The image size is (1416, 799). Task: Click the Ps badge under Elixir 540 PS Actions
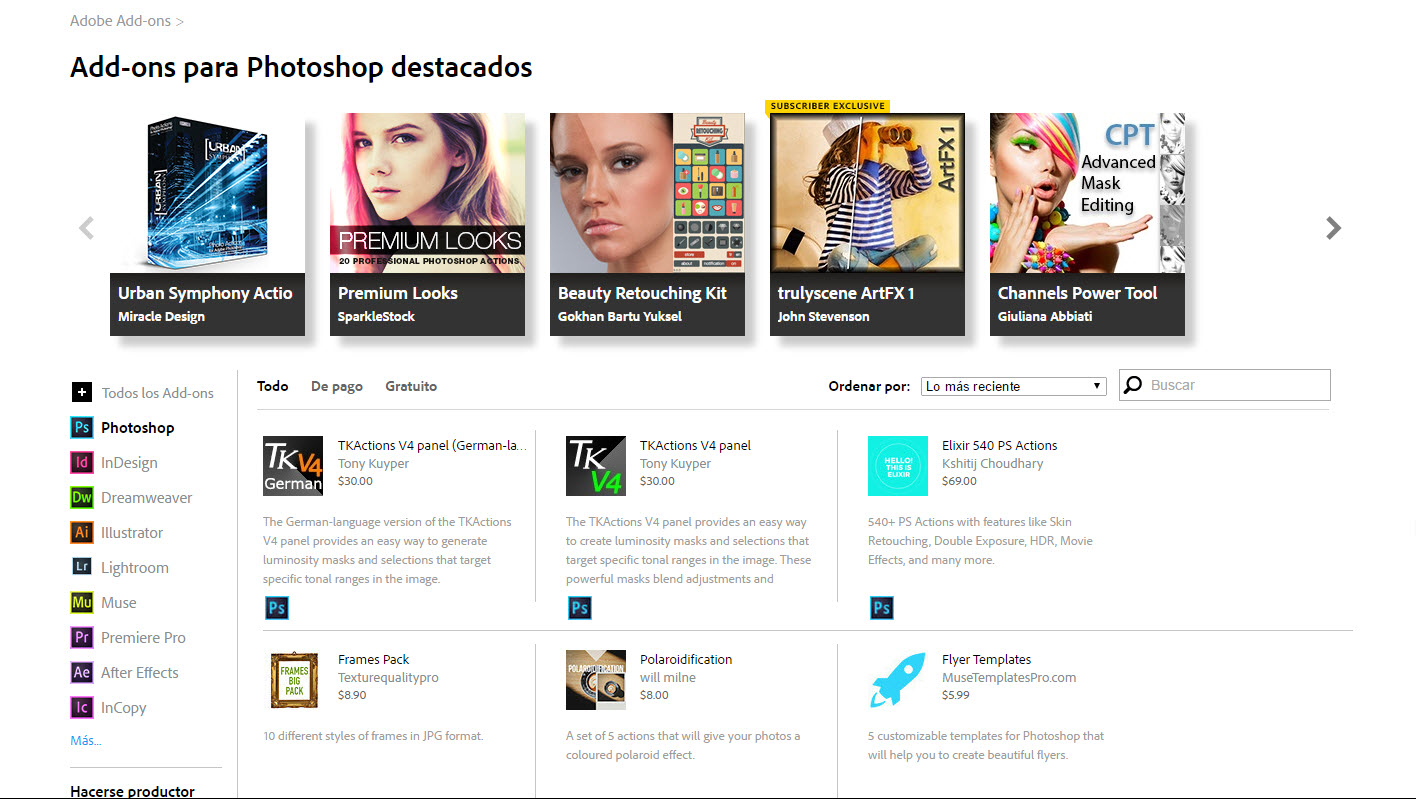pyautogui.click(x=881, y=607)
